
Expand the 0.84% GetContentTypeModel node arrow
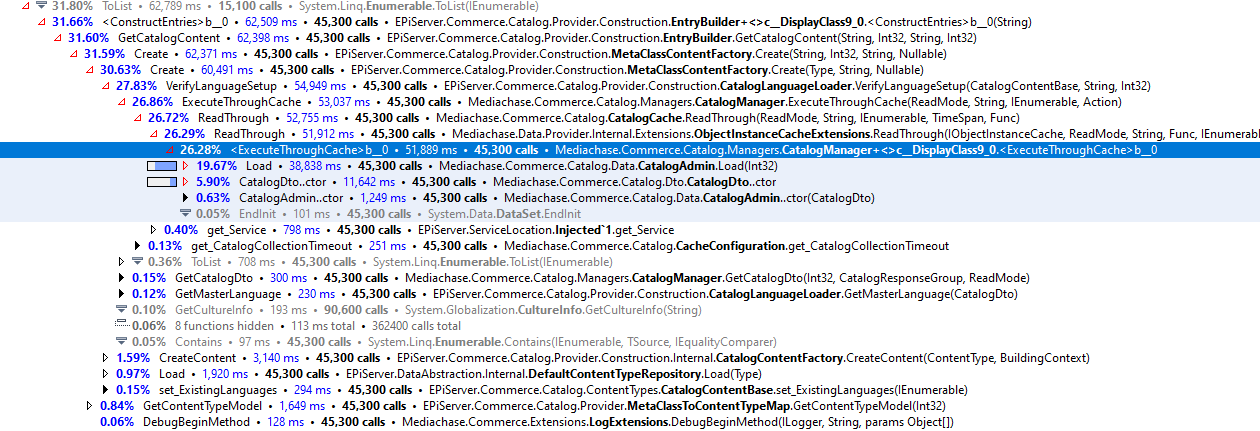pyautogui.click(x=90, y=405)
